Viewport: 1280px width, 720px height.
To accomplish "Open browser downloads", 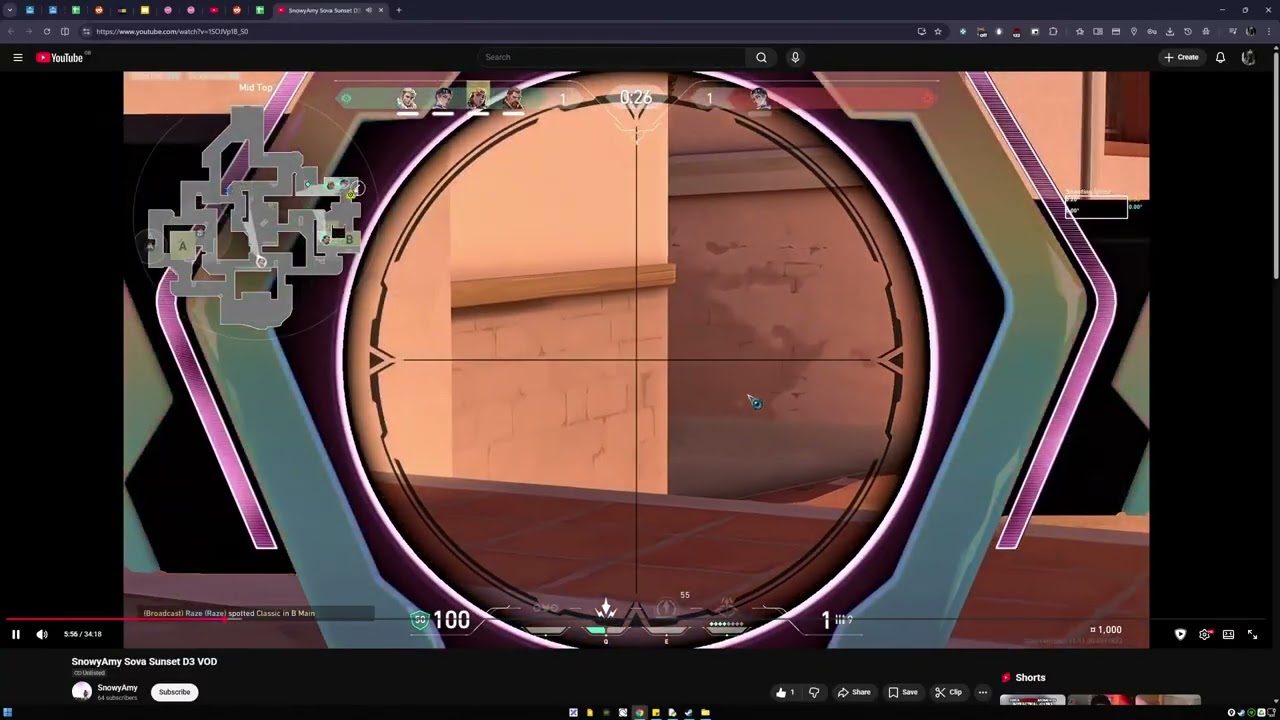I will click(1170, 31).
